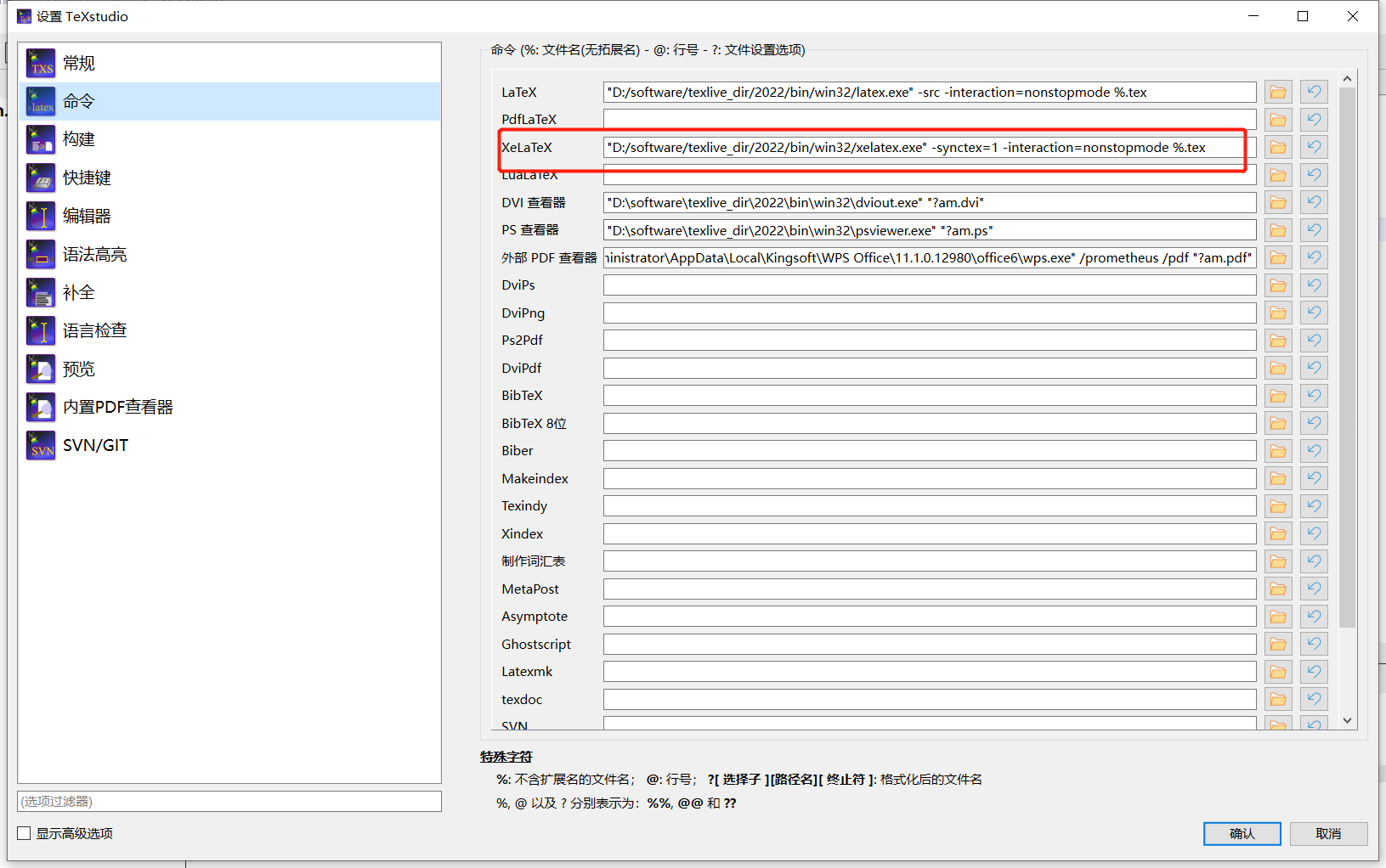Browse folder for Latexmk command
This screenshot has width=1386, height=868.
1278,672
